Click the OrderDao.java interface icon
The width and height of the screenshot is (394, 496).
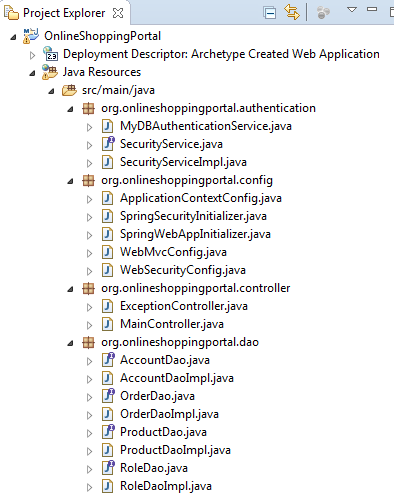pos(108,396)
